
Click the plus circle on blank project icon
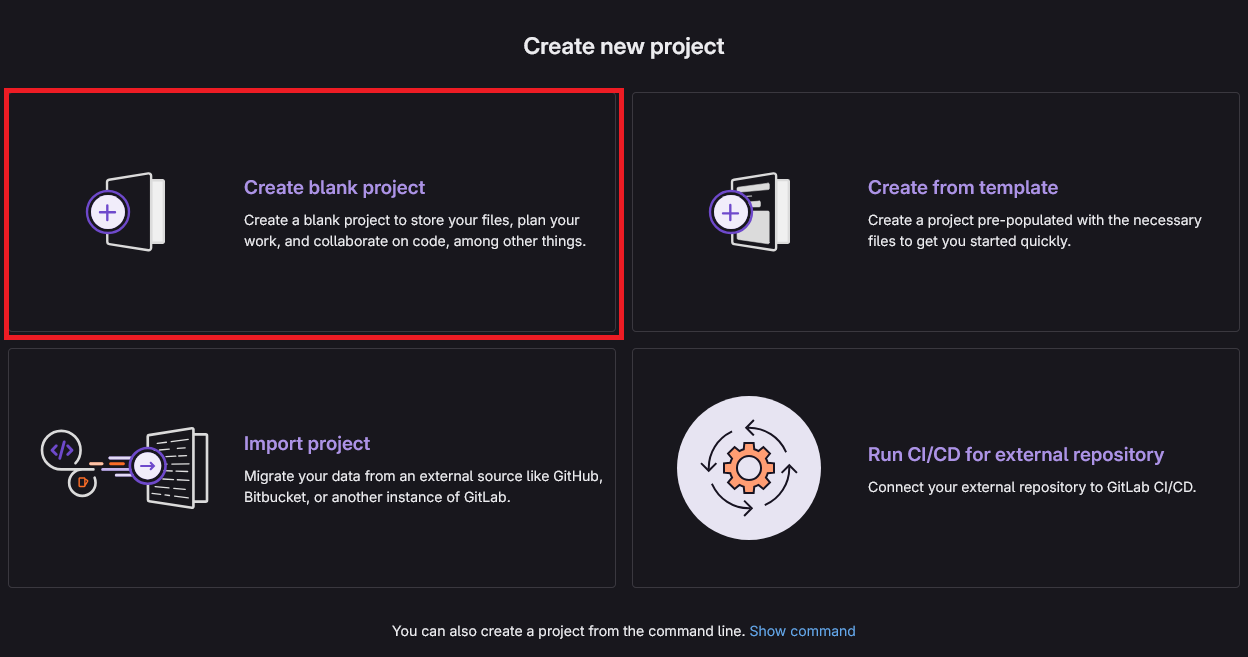point(108,212)
